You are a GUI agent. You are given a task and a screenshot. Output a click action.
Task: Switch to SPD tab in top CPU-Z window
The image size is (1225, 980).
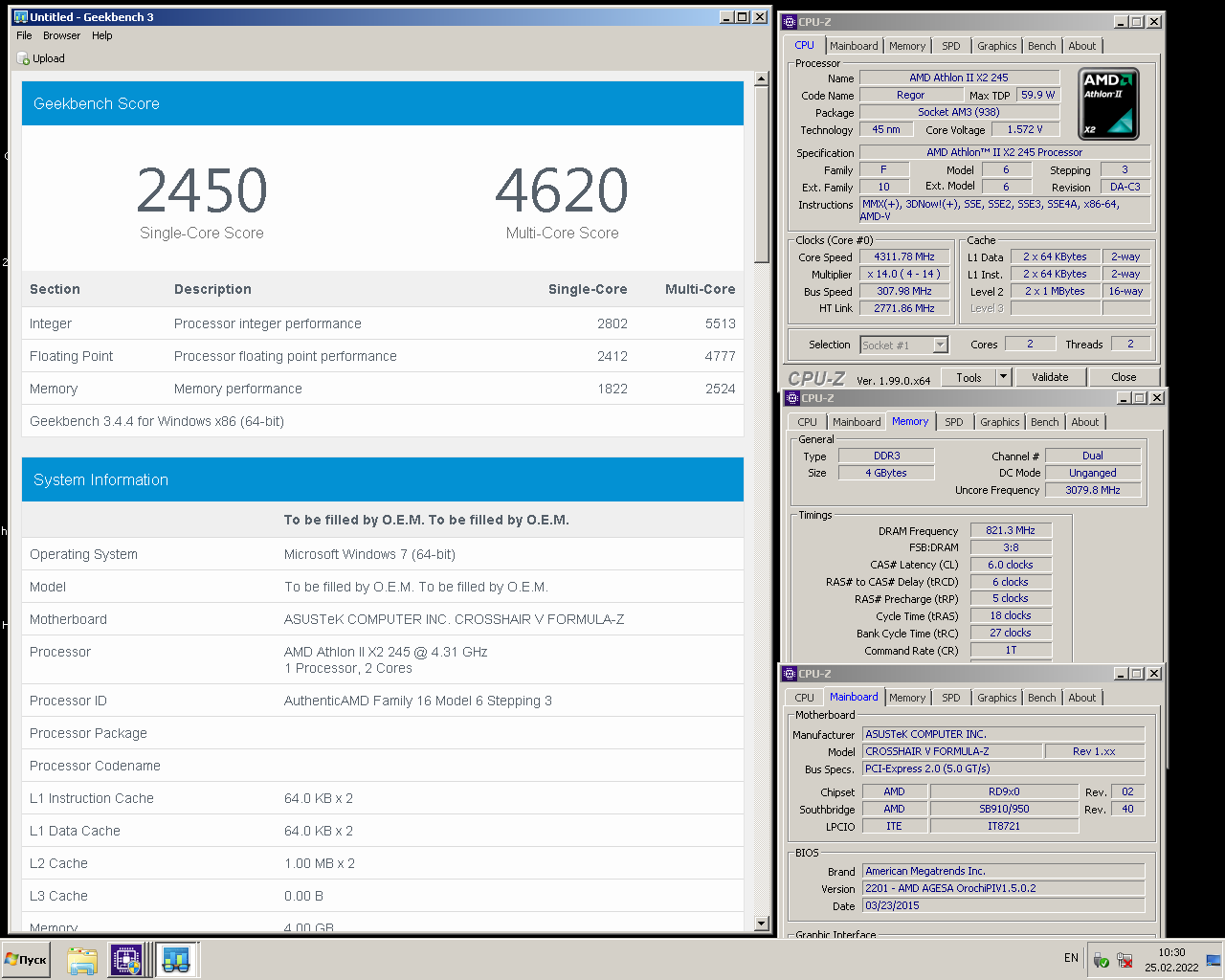click(x=951, y=46)
